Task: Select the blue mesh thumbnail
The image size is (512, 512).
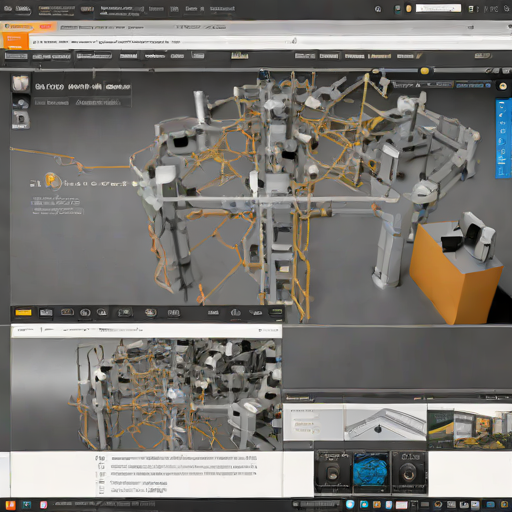Action: pyautogui.click(x=371, y=472)
